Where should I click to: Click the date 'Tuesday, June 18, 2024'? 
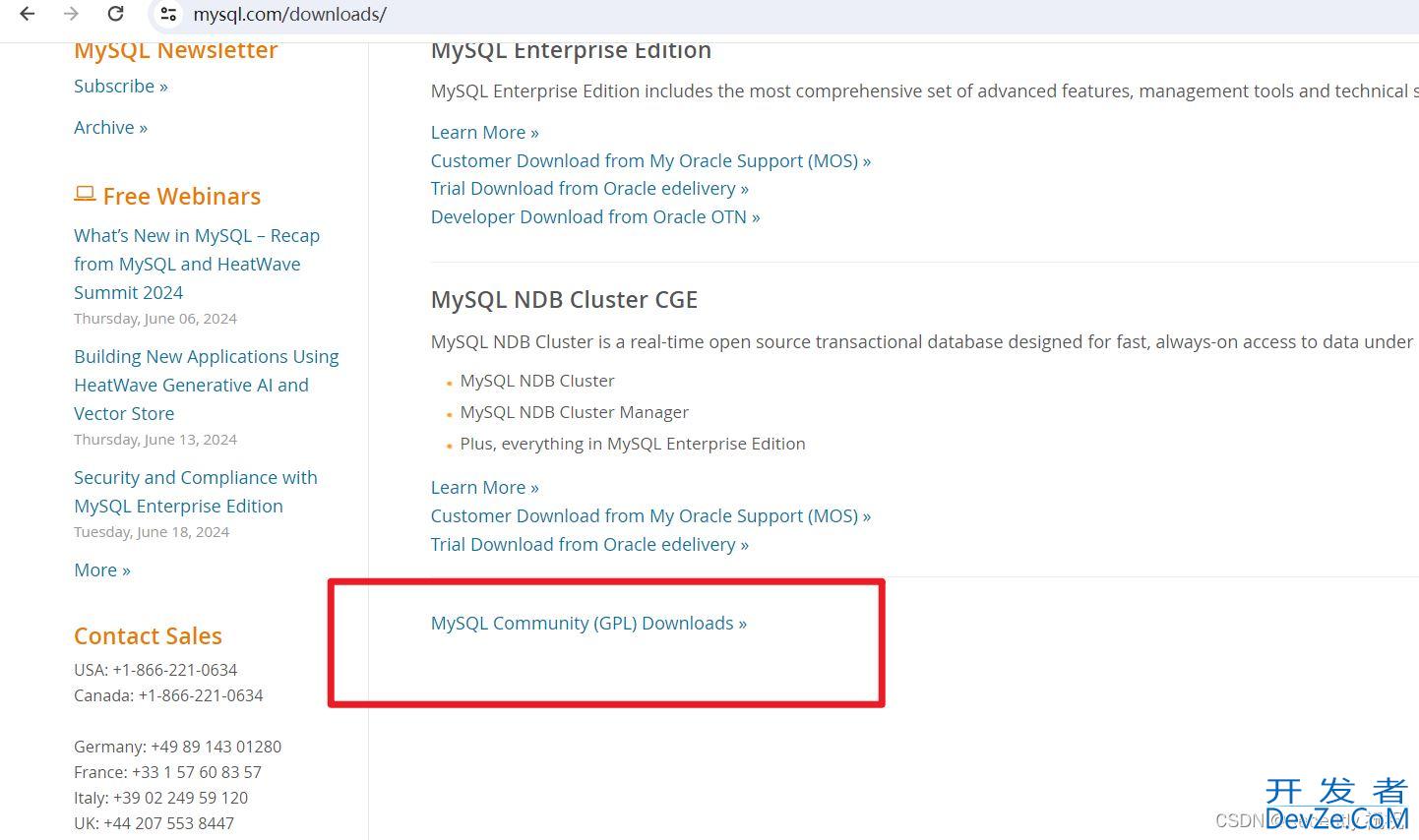point(152,532)
